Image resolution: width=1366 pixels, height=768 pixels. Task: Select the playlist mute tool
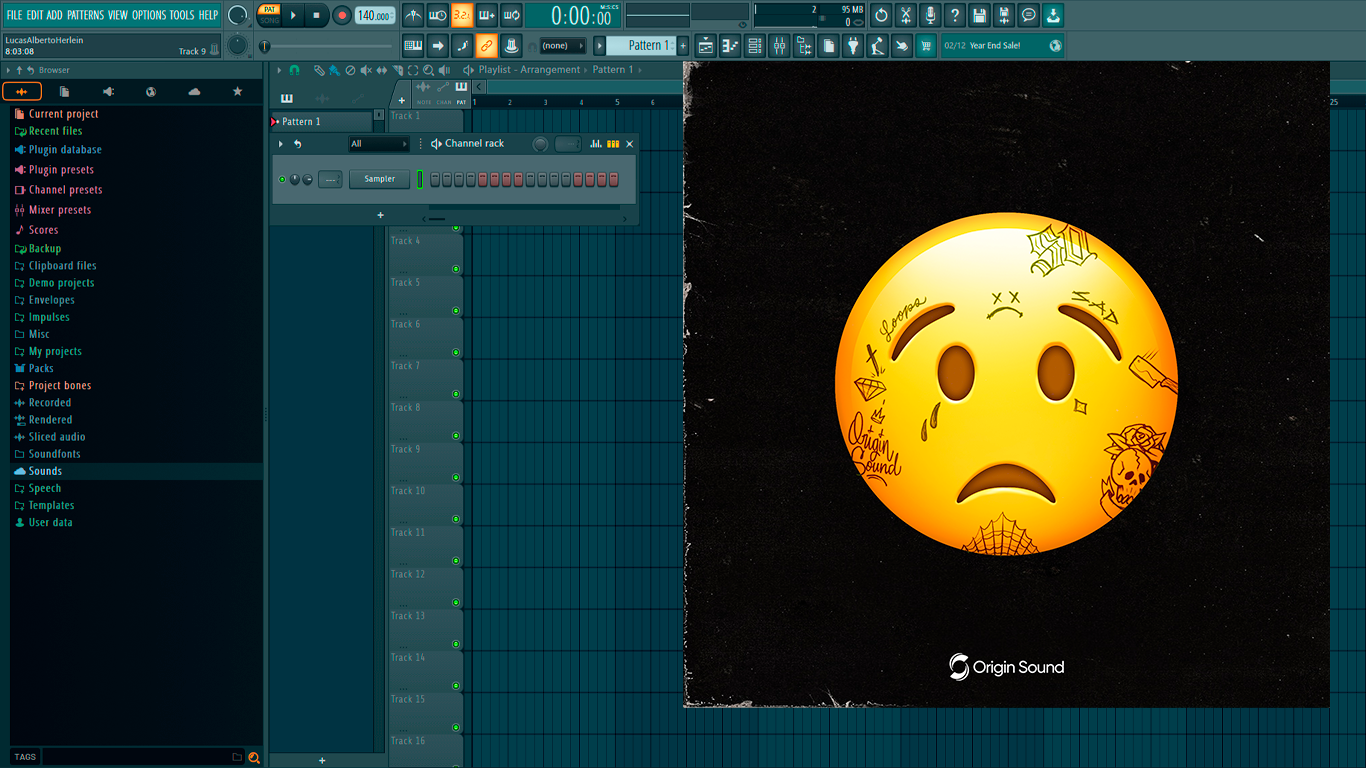pyautogui.click(x=366, y=70)
